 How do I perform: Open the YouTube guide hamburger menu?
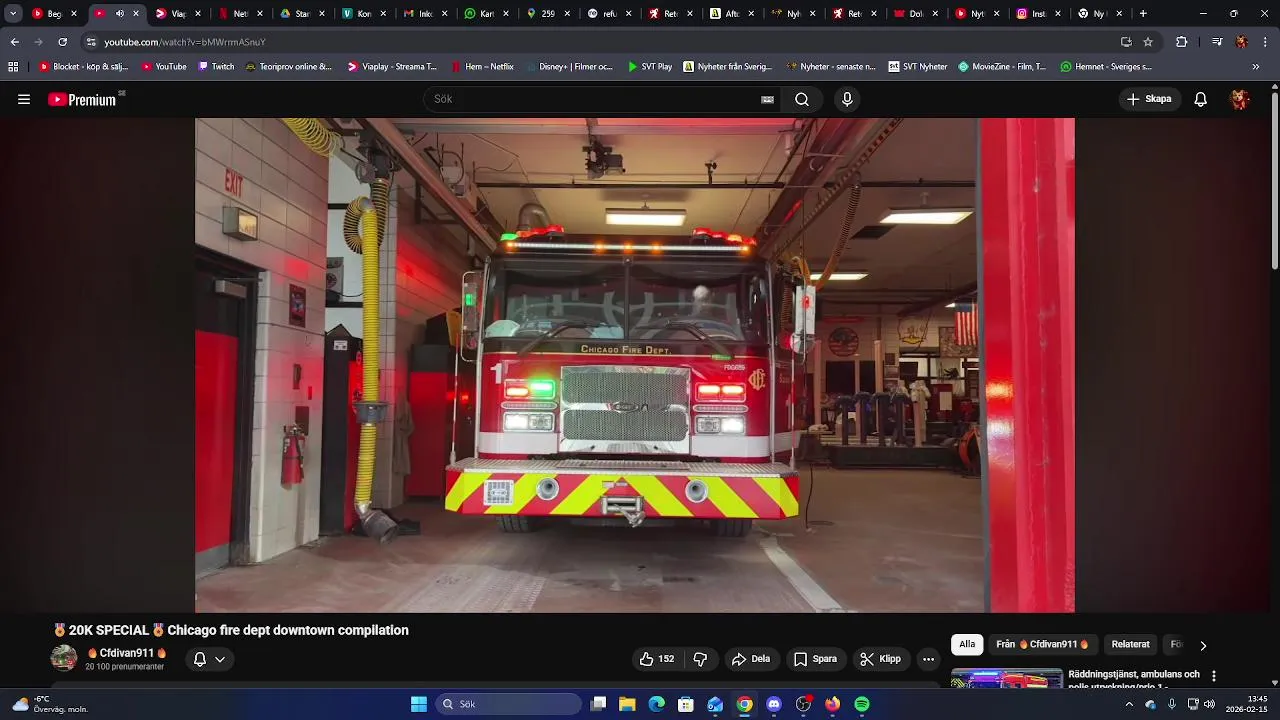point(24,99)
